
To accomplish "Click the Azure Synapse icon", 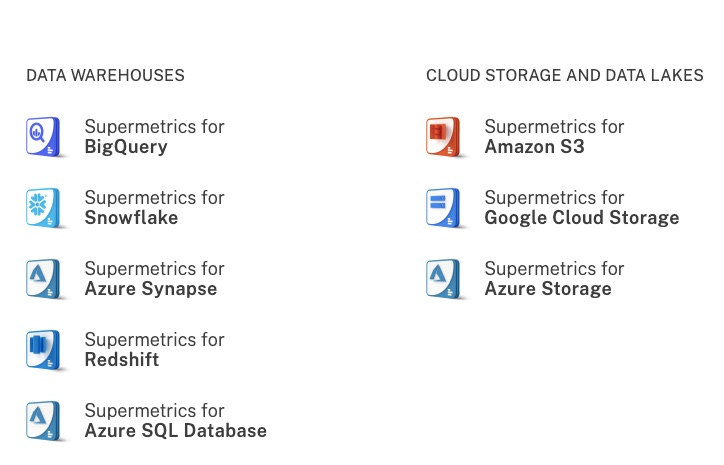I will pyautogui.click(x=43, y=279).
